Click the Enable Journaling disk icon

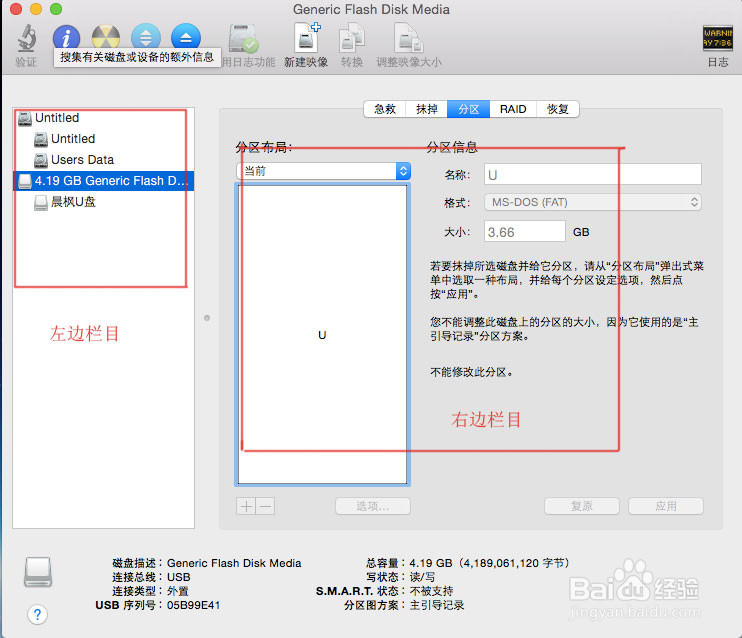[243, 38]
